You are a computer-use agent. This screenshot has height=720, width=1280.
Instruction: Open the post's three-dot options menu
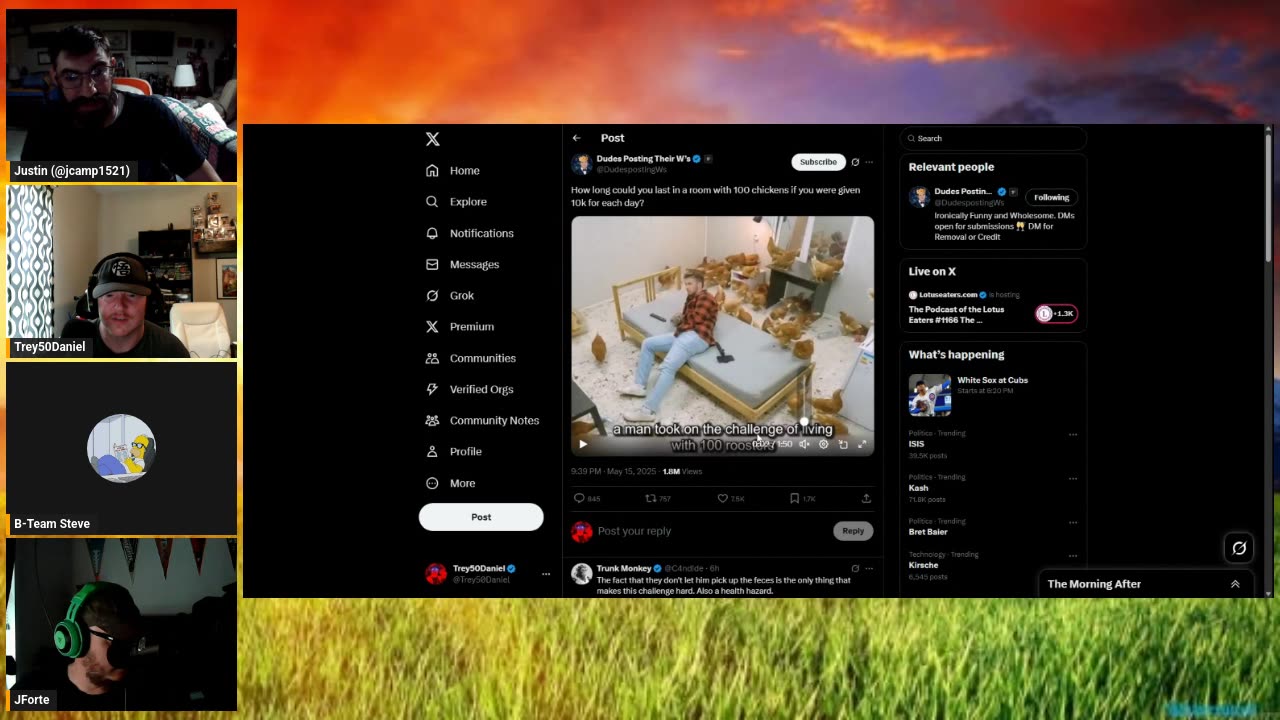[x=869, y=162]
